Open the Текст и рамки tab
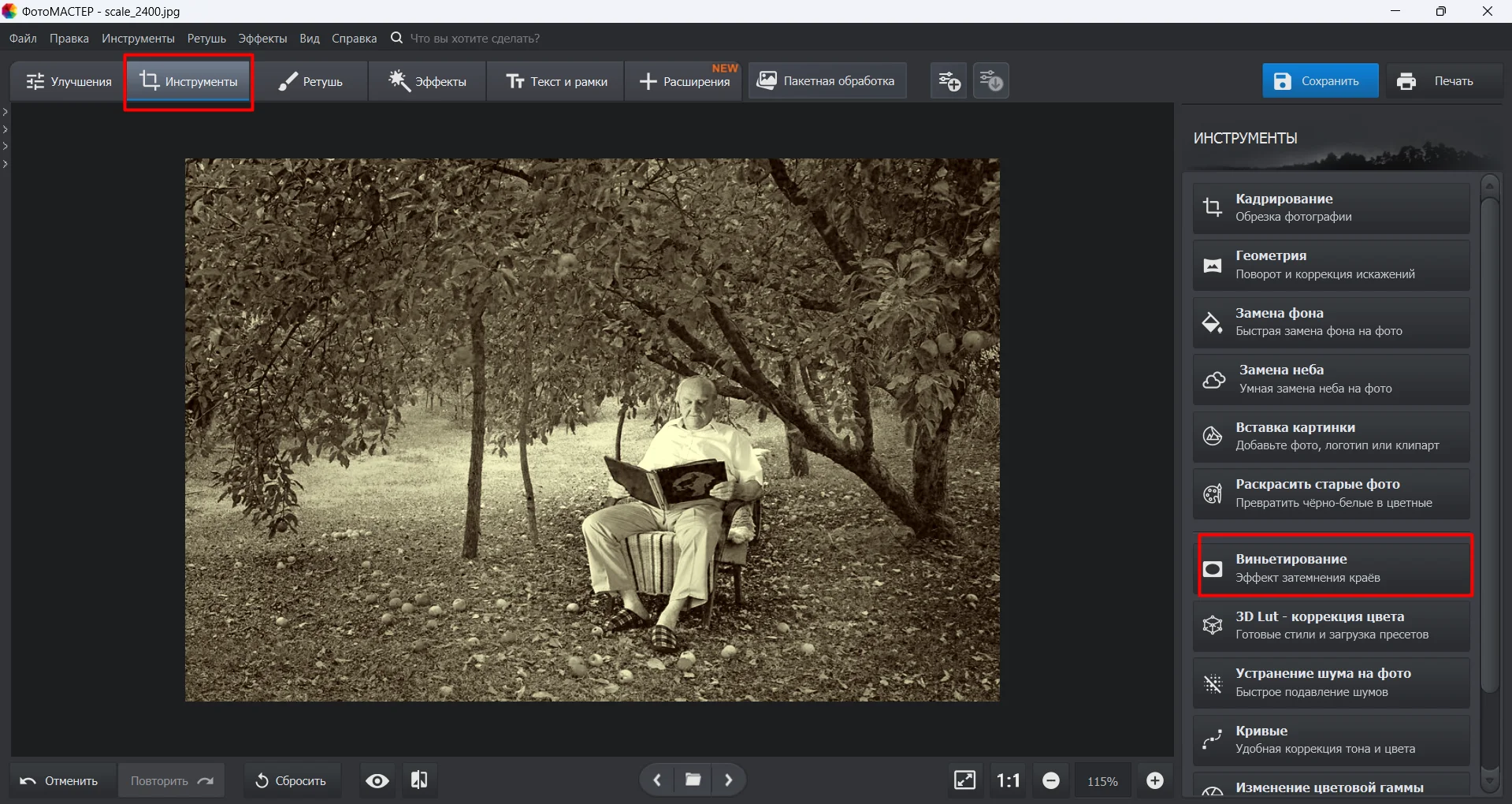Image resolution: width=1512 pixels, height=804 pixels. (556, 81)
